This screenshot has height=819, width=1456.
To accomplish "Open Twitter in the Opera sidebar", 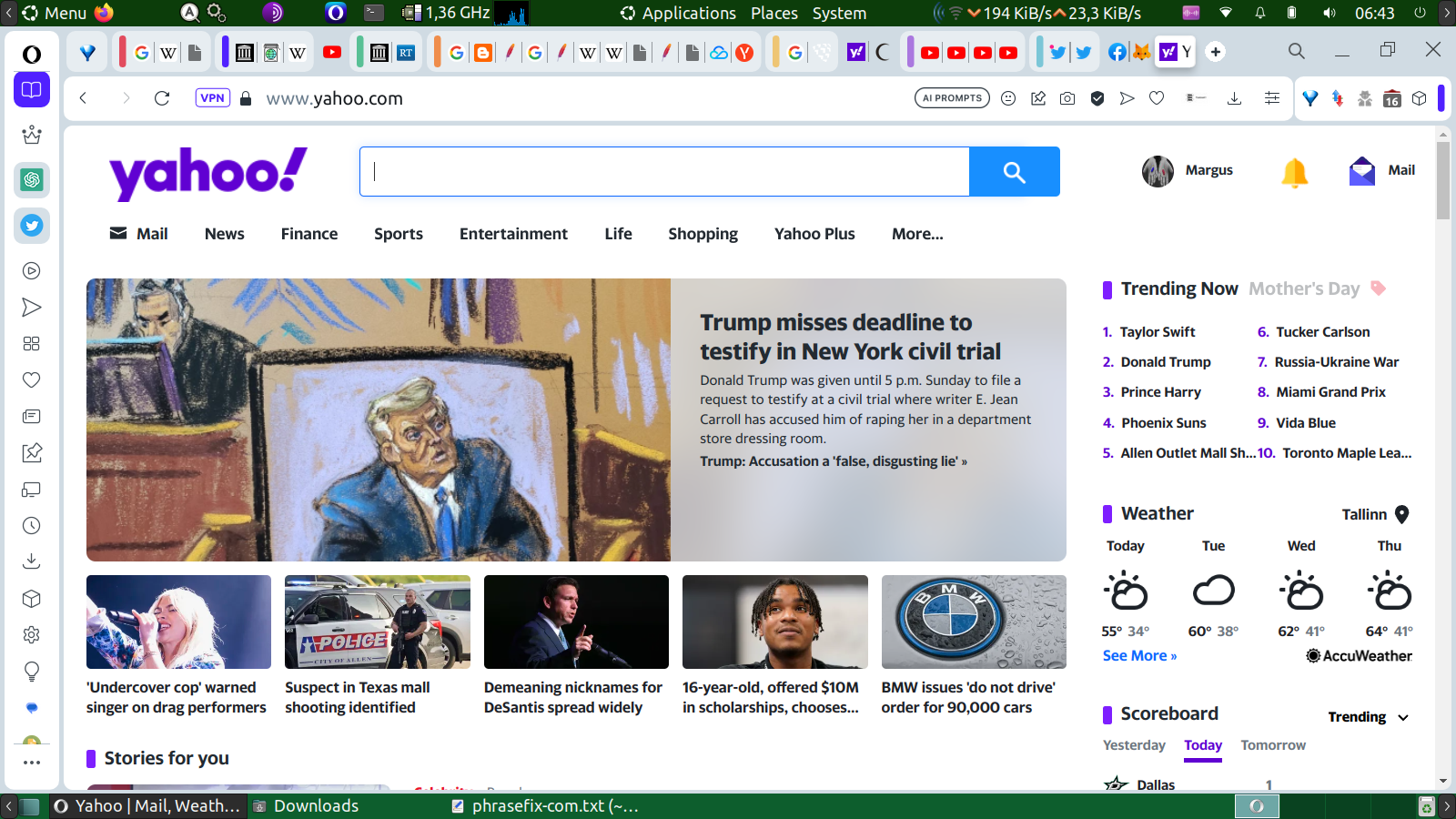I will (x=32, y=225).
